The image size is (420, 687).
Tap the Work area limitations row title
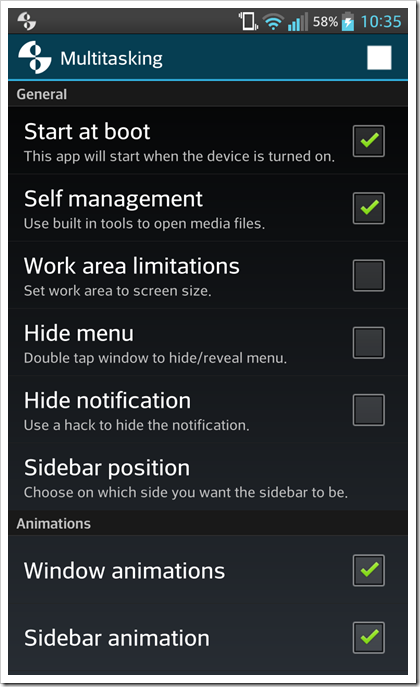click(x=132, y=266)
